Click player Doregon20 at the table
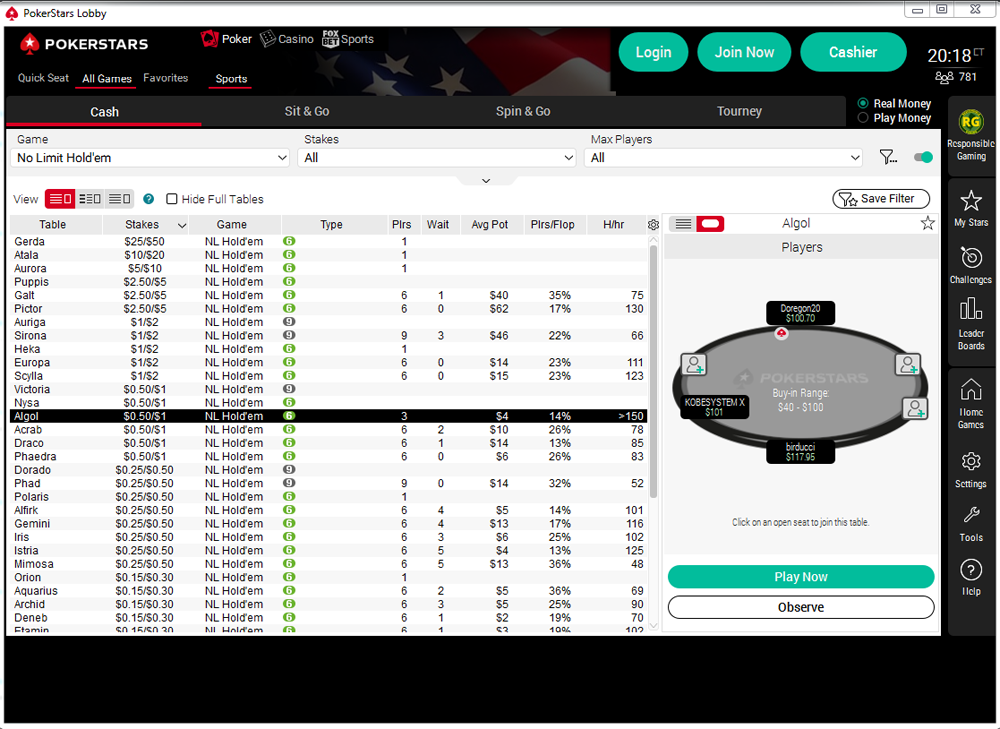Image resolution: width=1000 pixels, height=729 pixels. pyautogui.click(x=800, y=313)
